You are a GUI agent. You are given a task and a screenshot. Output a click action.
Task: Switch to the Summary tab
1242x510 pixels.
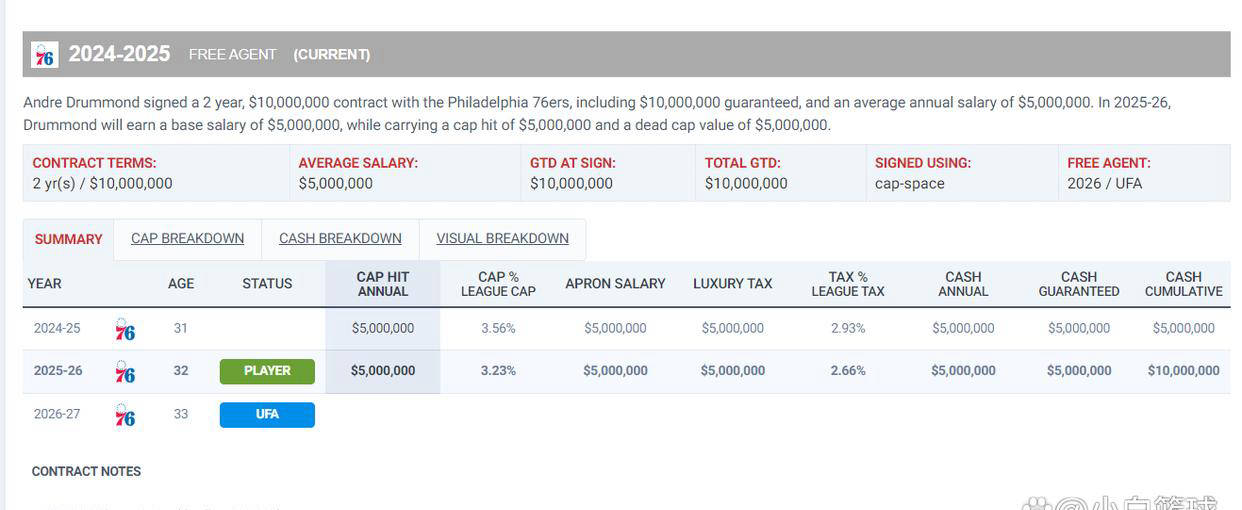(68, 239)
